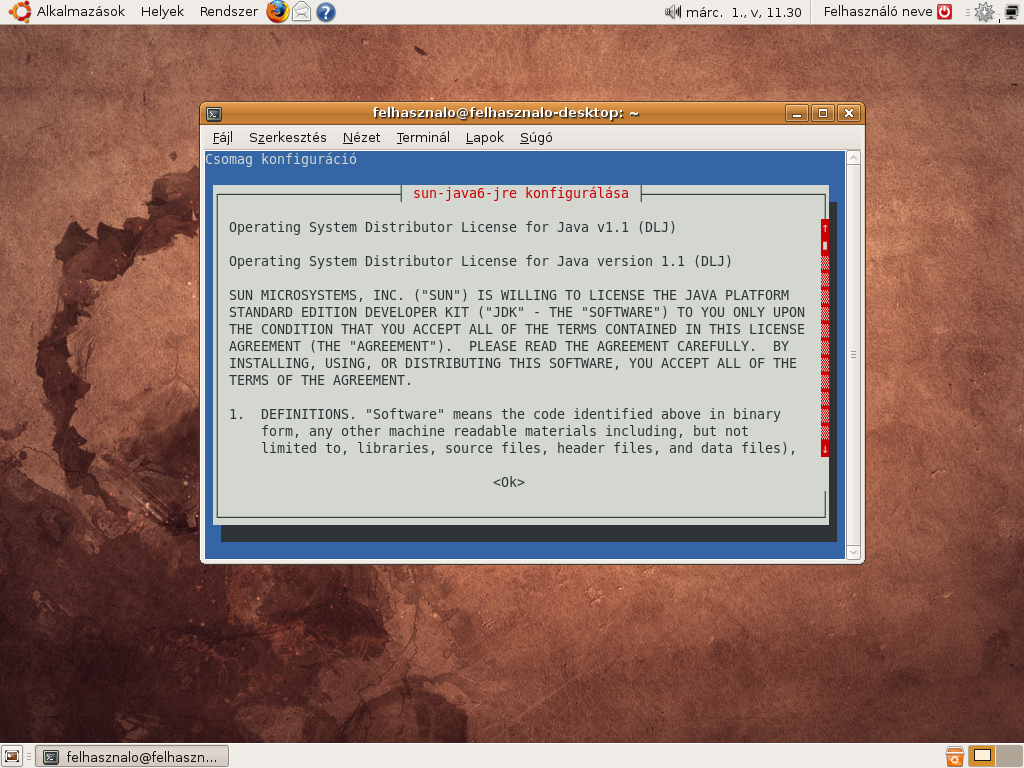Click the terminal scrollbar up arrow
The image size is (1024, 768).
pyautogui.click(x=853, y=158)
